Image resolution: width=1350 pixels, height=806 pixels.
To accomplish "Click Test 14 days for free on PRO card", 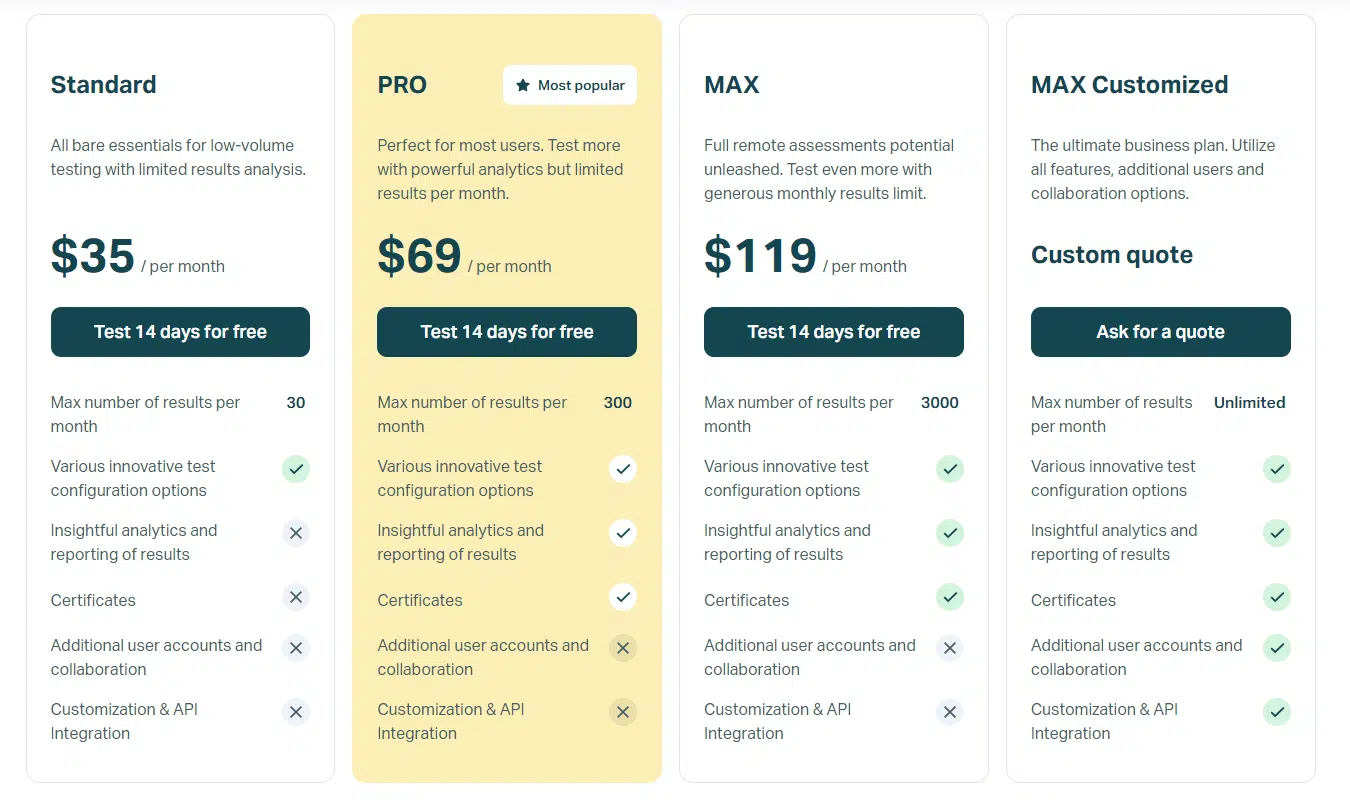I will pyautogui.click(x=507, y=331).
